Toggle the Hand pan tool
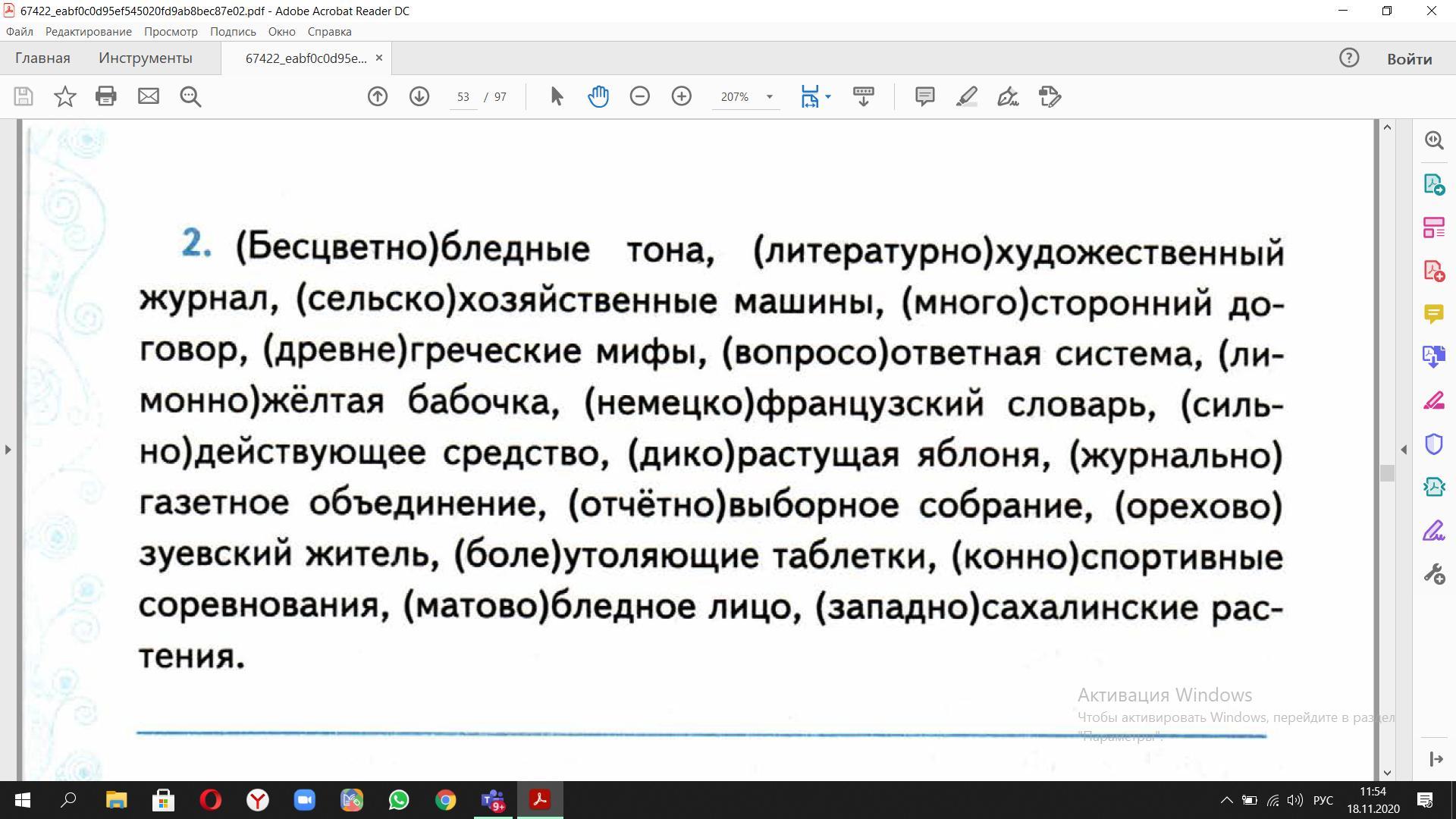The image size is (1456, 819). (598, 96)
